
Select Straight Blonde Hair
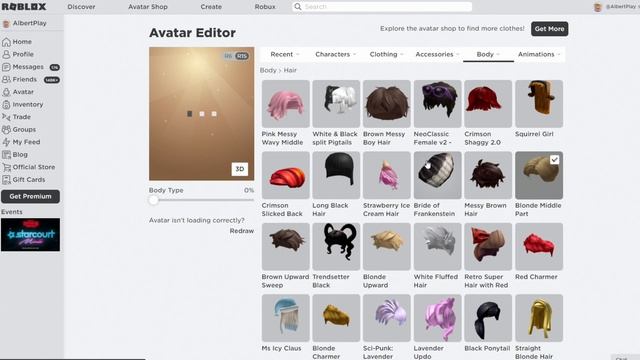tap(539, 318)
